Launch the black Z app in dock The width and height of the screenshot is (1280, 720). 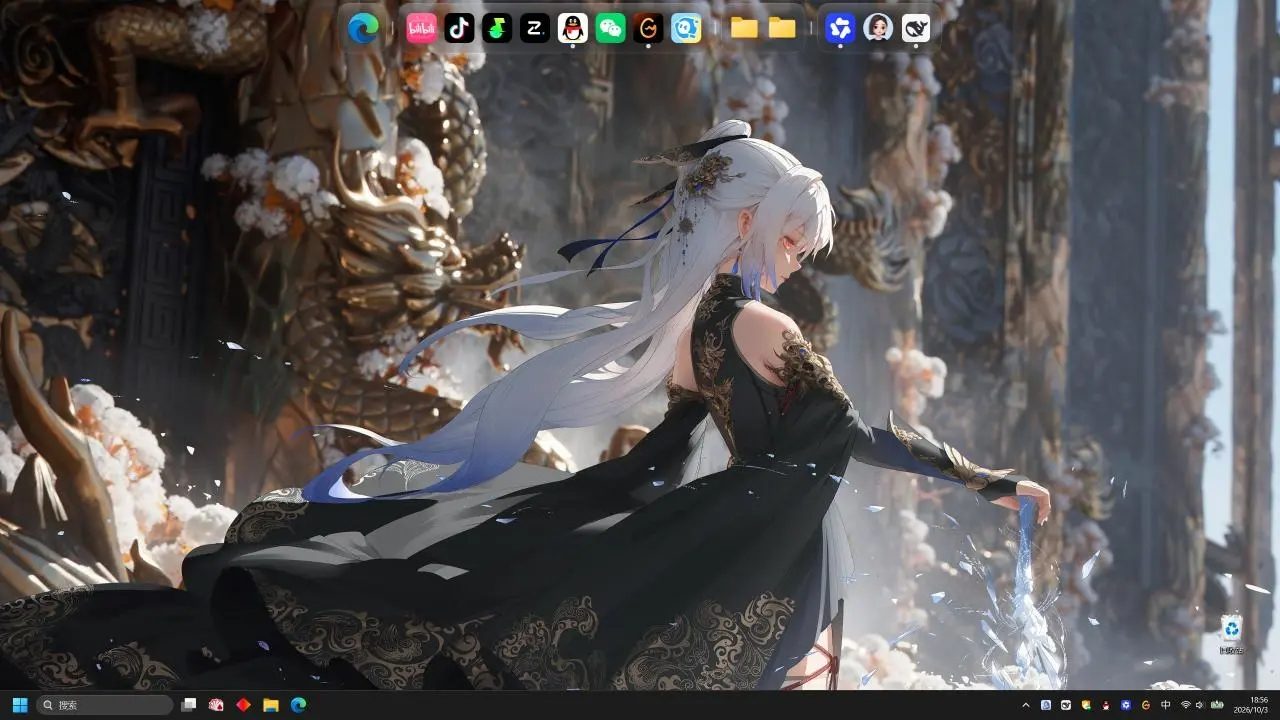point(535,28)
